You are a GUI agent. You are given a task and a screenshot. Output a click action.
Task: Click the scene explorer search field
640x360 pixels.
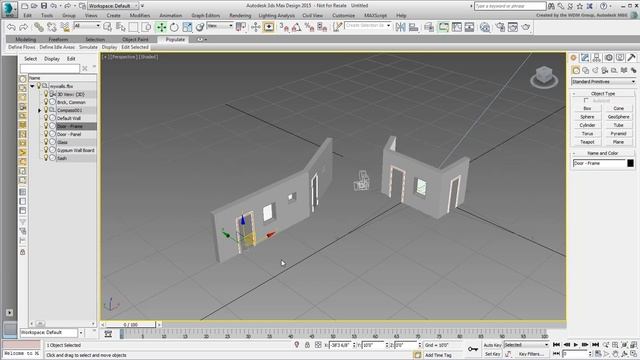click(50, 69)
